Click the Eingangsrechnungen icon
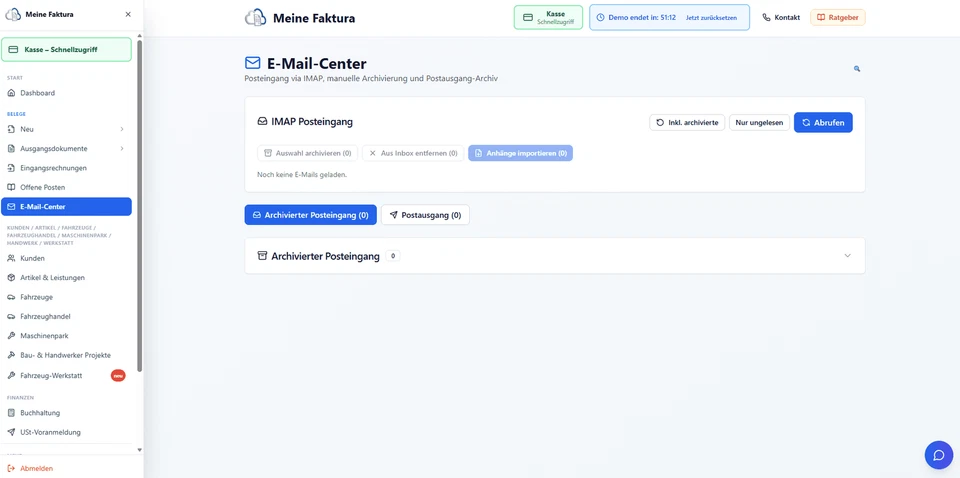Screen dimensions: 960x478 coord(11,168)
